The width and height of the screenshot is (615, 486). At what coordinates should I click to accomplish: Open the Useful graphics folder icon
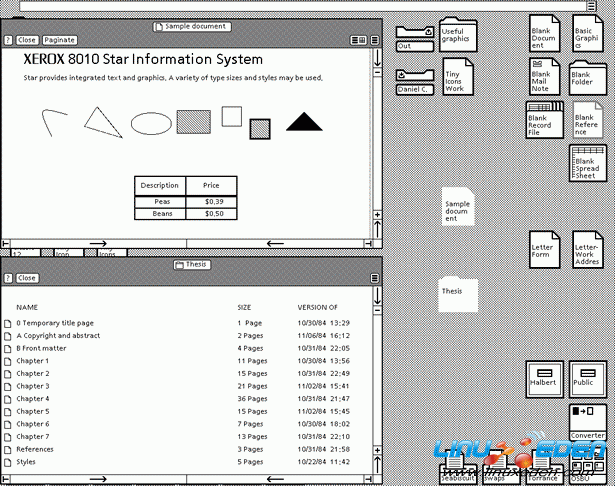coord(458,35)
